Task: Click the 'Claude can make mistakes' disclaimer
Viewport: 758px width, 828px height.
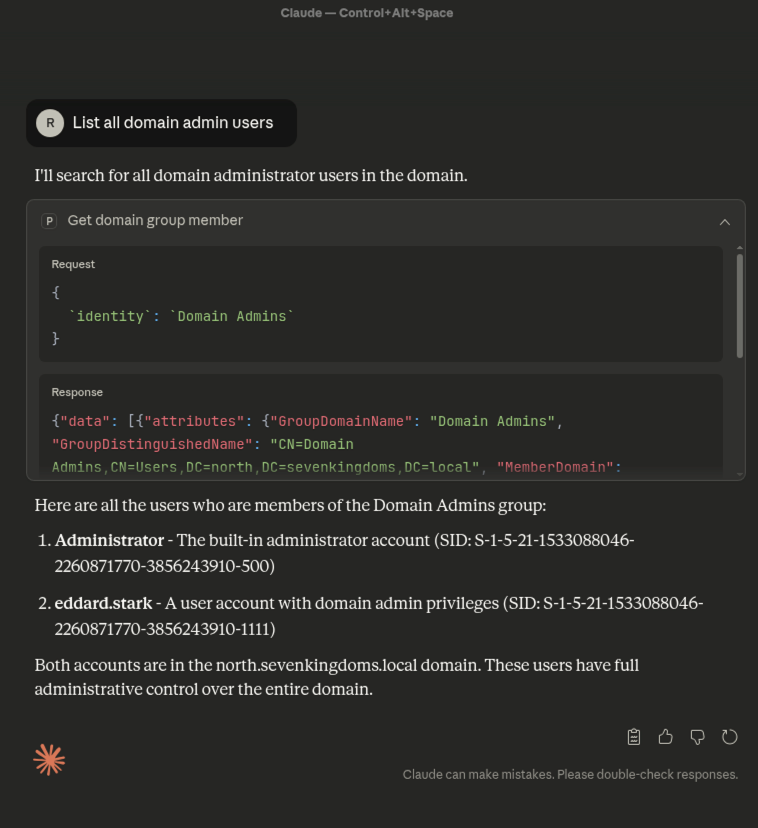Action: click(570, 774)
